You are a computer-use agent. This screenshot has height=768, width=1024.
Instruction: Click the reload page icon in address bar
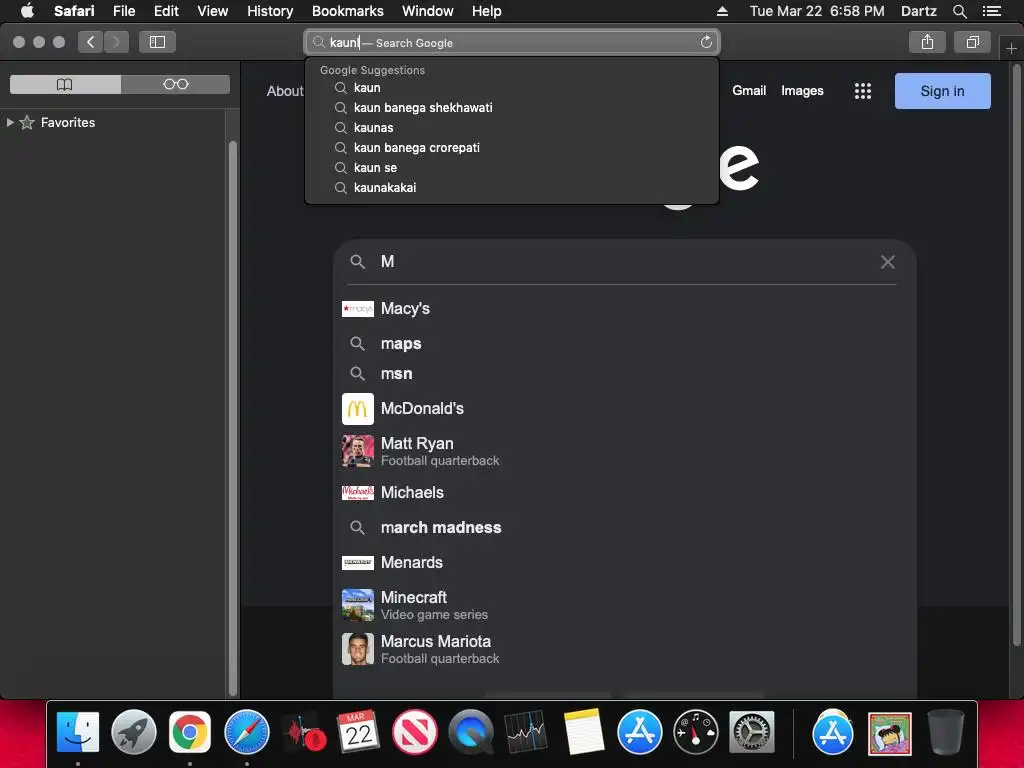(706, 42)
